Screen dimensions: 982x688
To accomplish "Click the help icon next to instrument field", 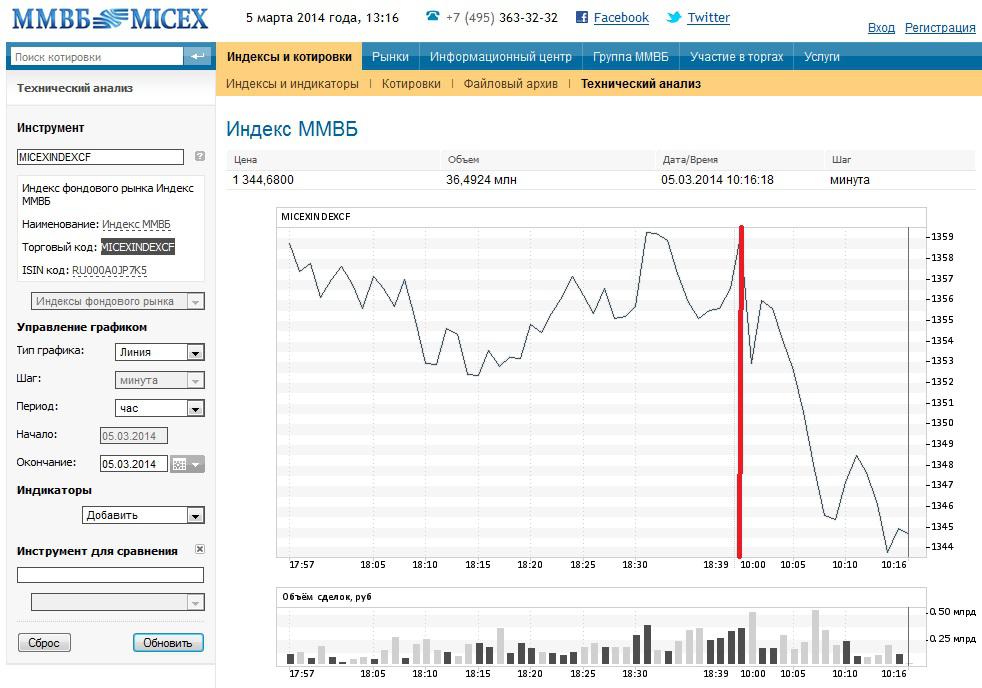I will pos(200,156).
